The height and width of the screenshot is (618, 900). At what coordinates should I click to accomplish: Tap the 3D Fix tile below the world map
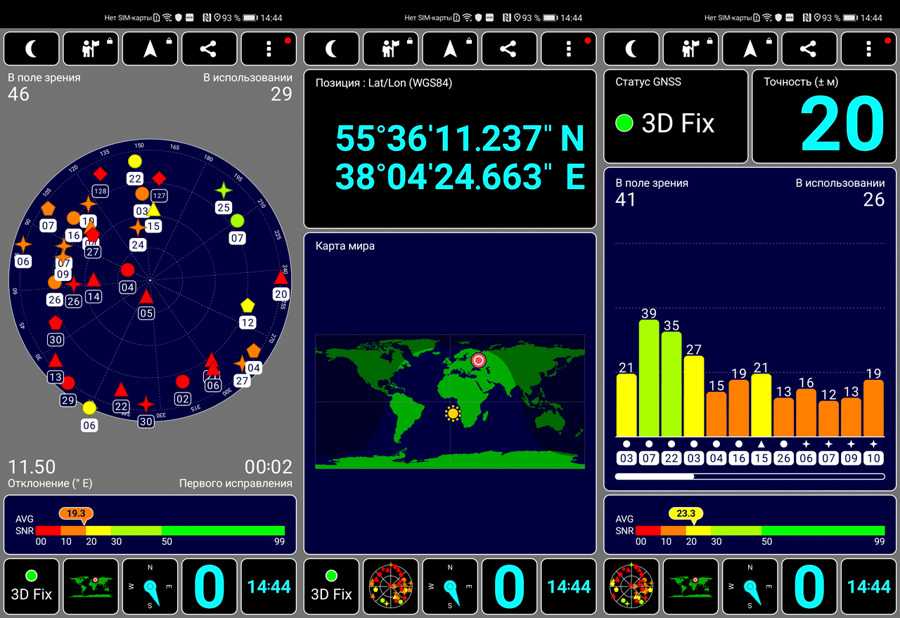[x=331, y=586]
